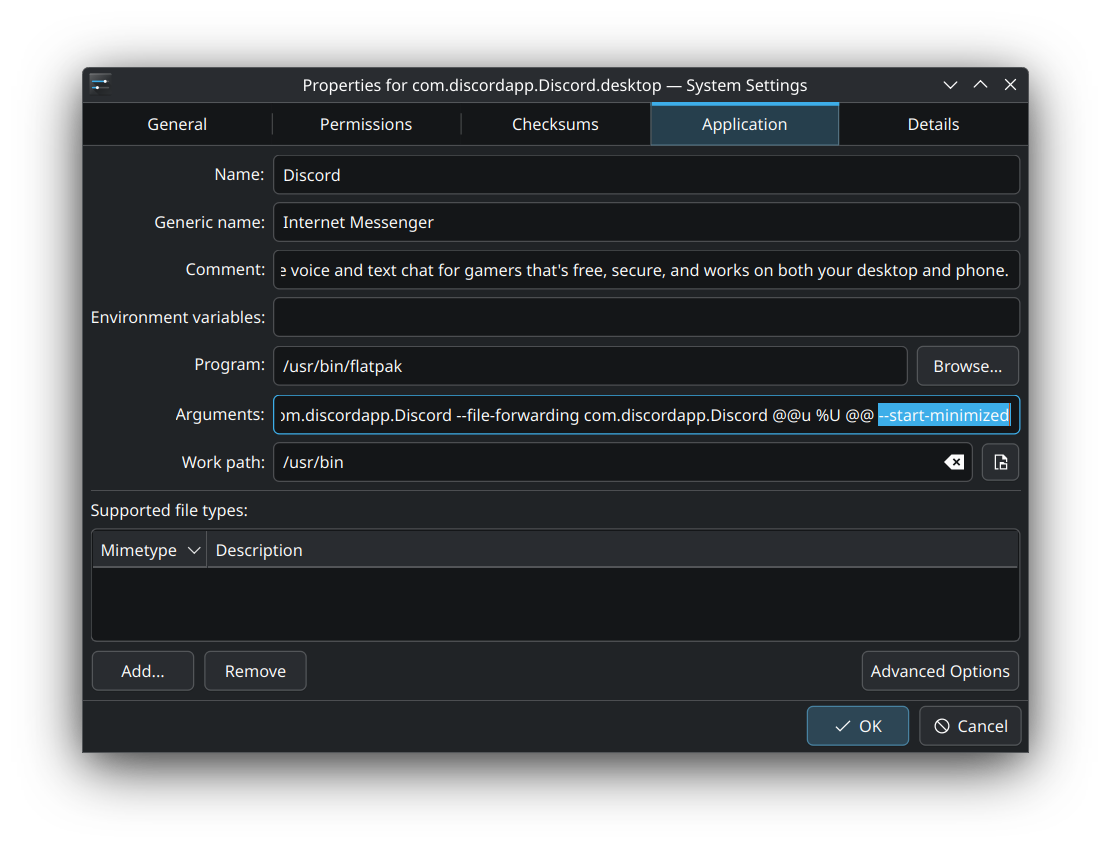
Task: Remove the selected file type
Action: (255, 671)
